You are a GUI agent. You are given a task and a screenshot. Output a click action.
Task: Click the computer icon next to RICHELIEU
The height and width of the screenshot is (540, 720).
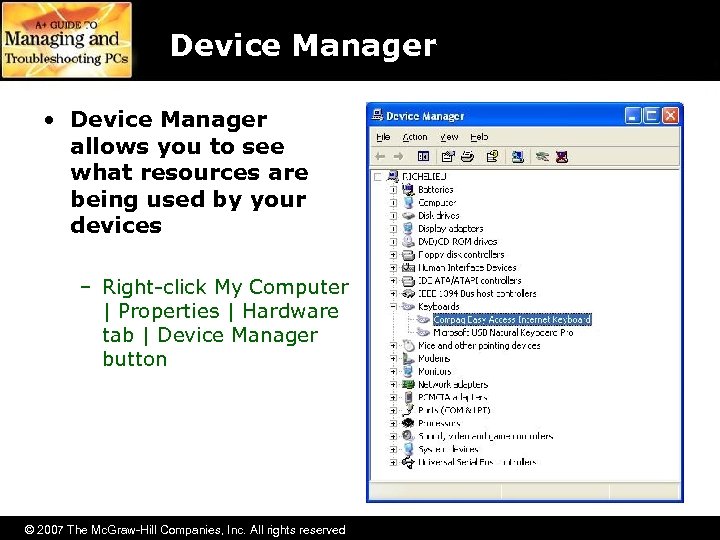[393, 176]
